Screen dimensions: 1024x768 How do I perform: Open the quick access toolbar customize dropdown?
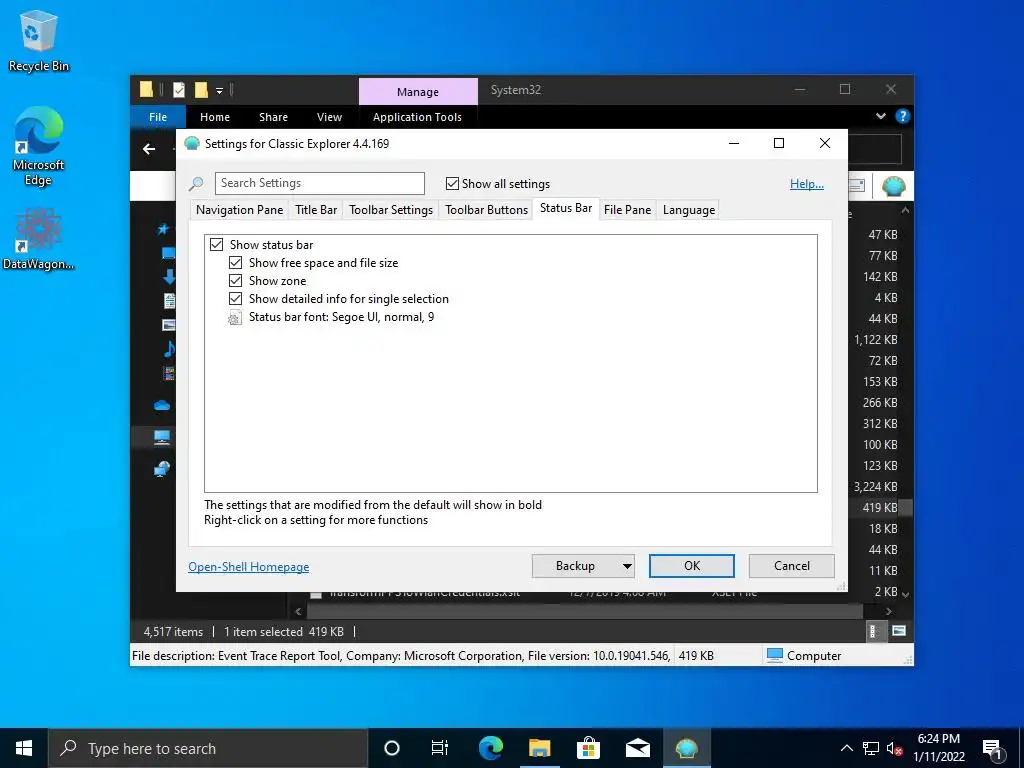click(219, 90)
